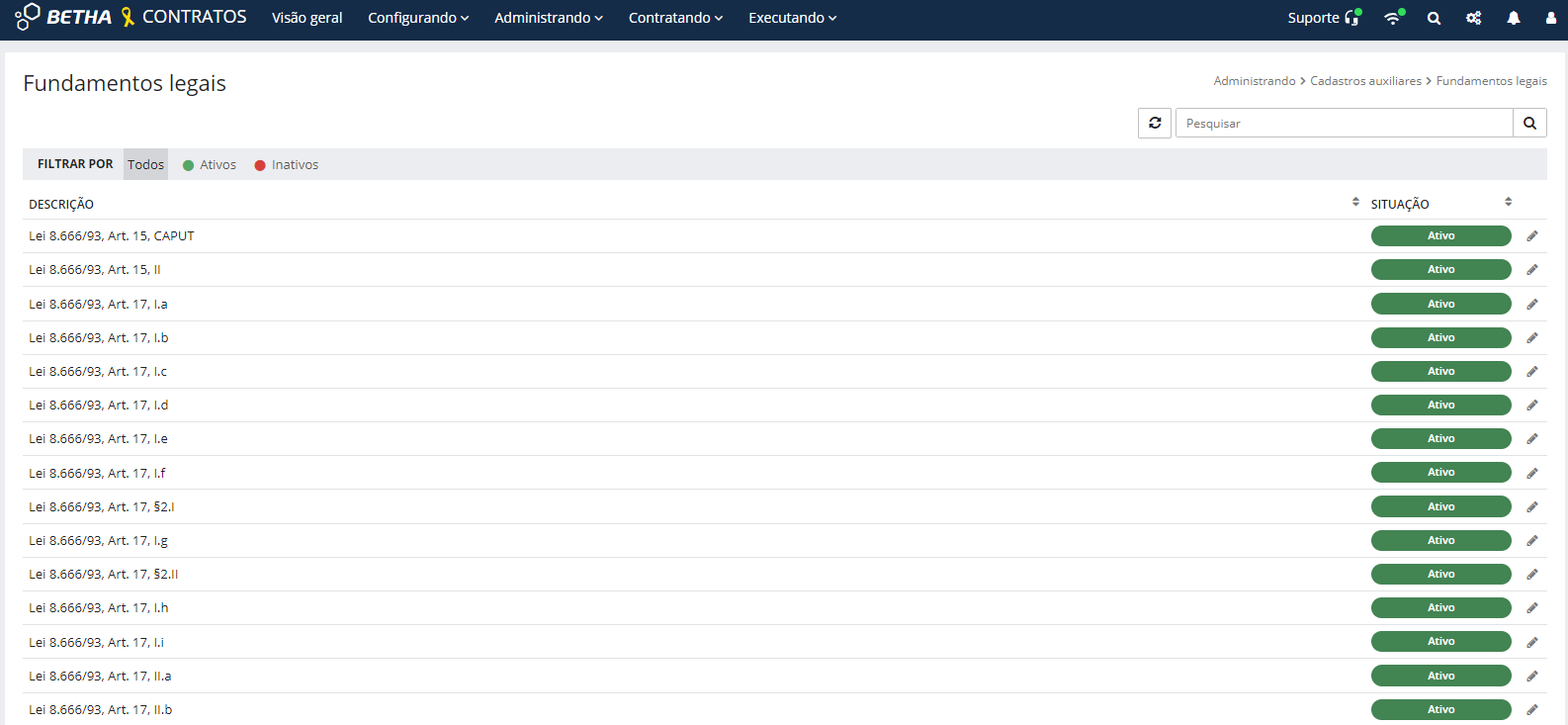Click the search magnifier button beside Pesquisar
The height and width of the screenshot is (725, 1568).
click(1529, 123)
